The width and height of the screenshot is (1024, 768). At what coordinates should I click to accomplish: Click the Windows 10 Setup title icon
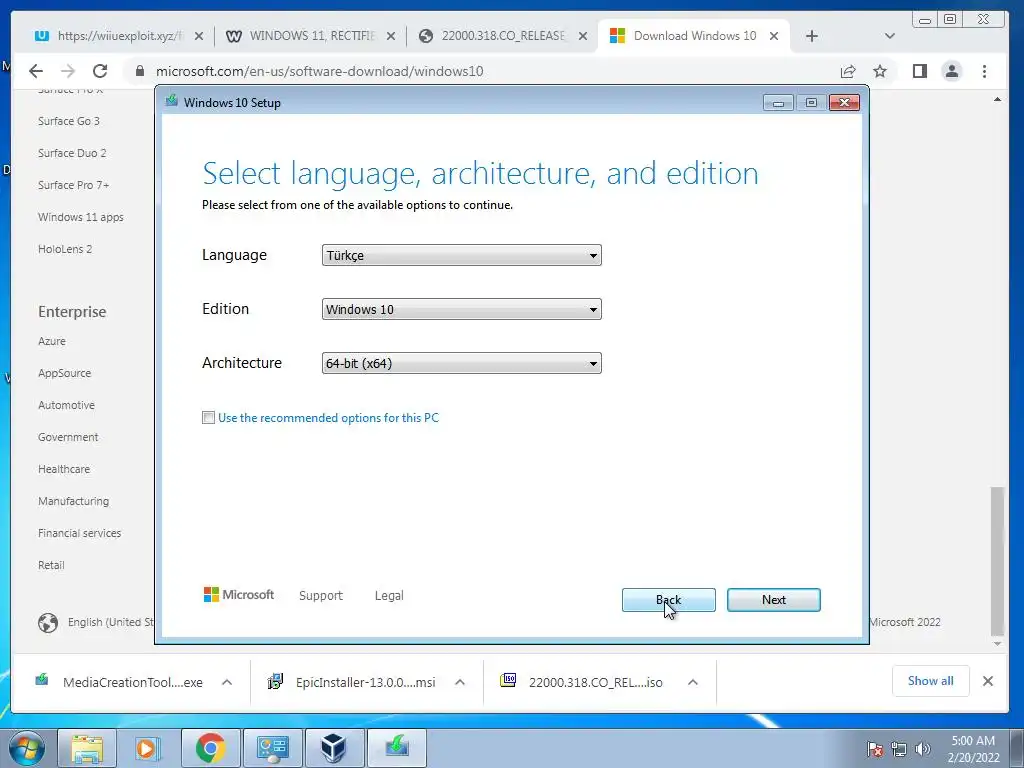pos(172,102)
